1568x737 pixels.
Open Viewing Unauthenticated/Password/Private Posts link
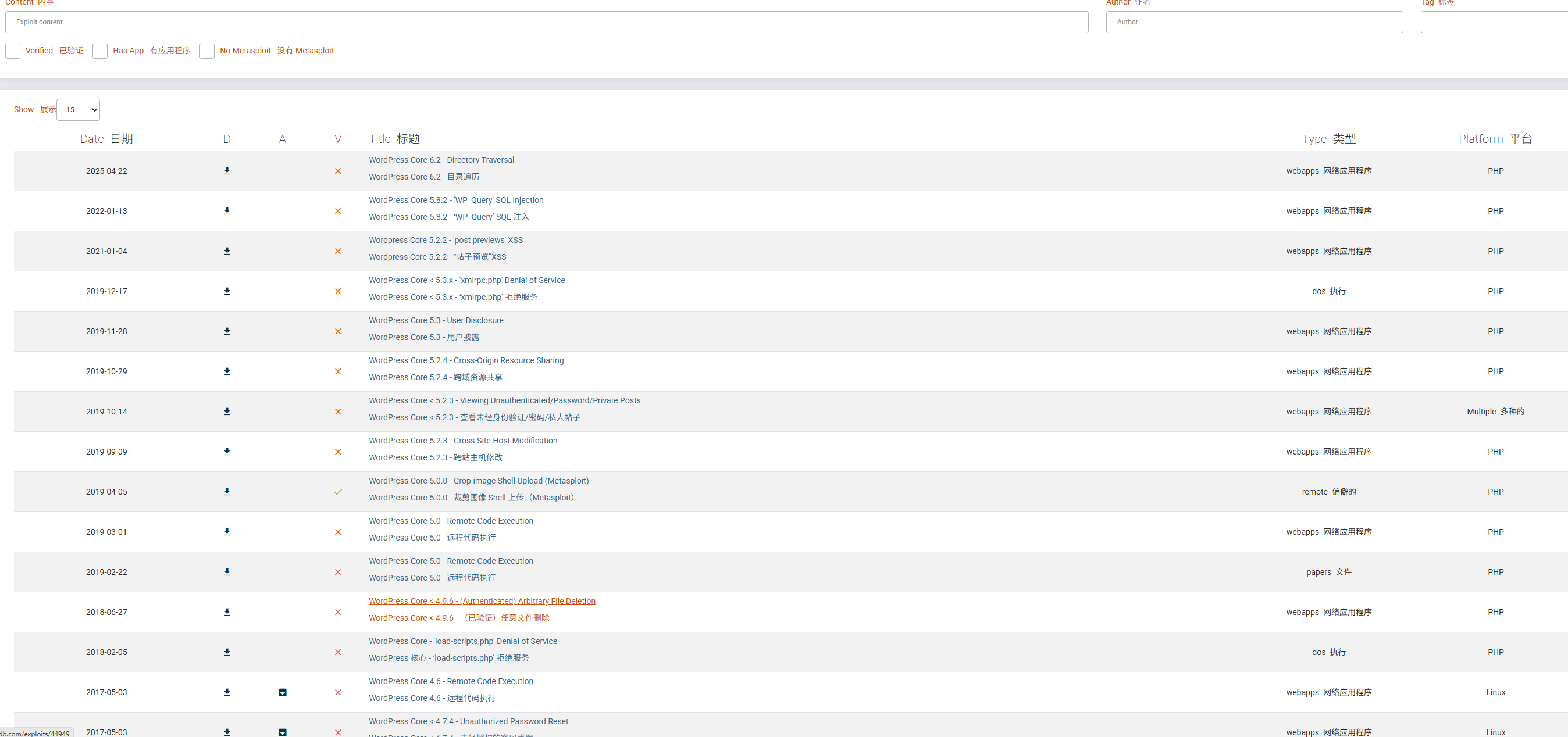pyautogui.click(x=505, y=400)
